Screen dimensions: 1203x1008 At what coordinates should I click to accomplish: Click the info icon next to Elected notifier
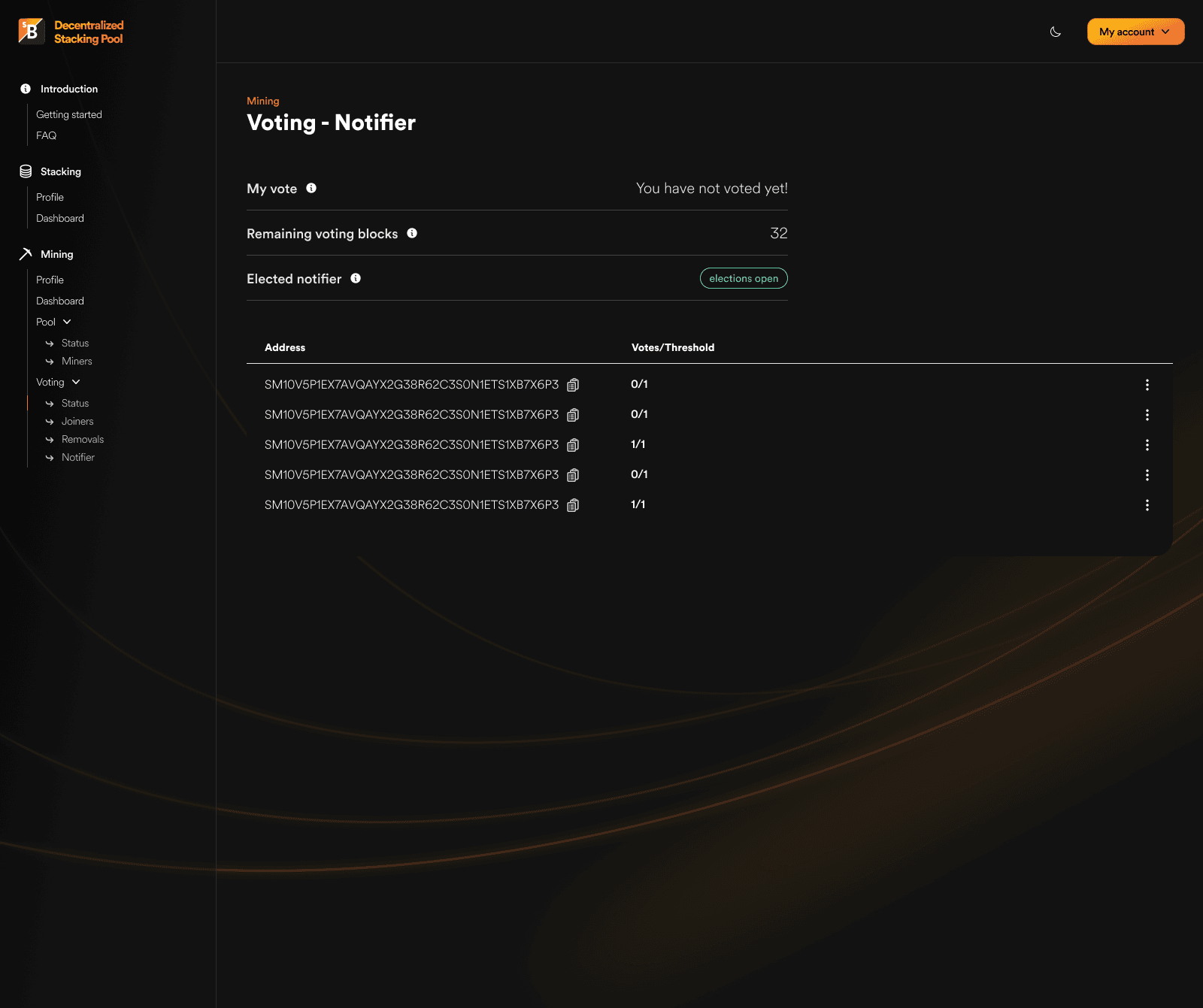(356, 278)
